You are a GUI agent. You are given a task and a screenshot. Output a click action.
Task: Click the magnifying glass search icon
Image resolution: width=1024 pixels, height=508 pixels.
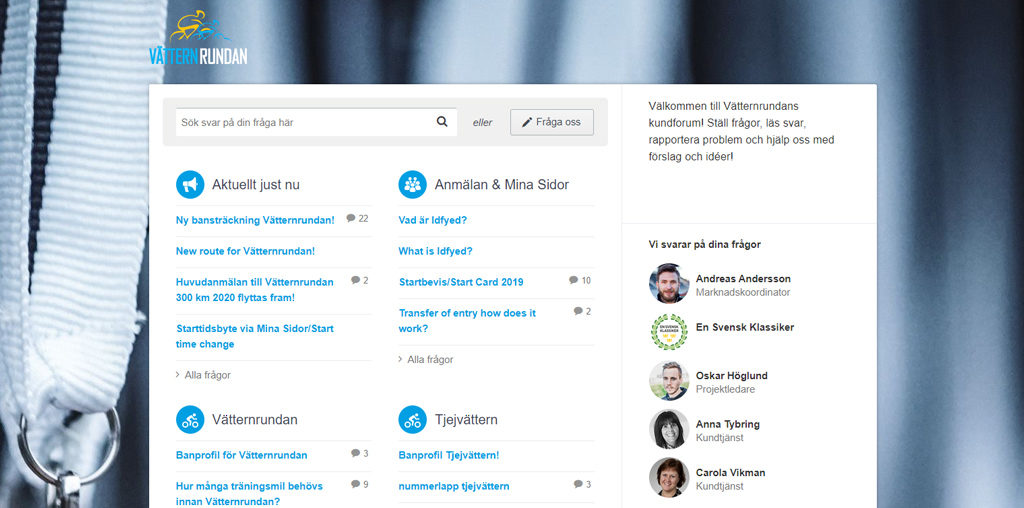click(x=442, y=121)
